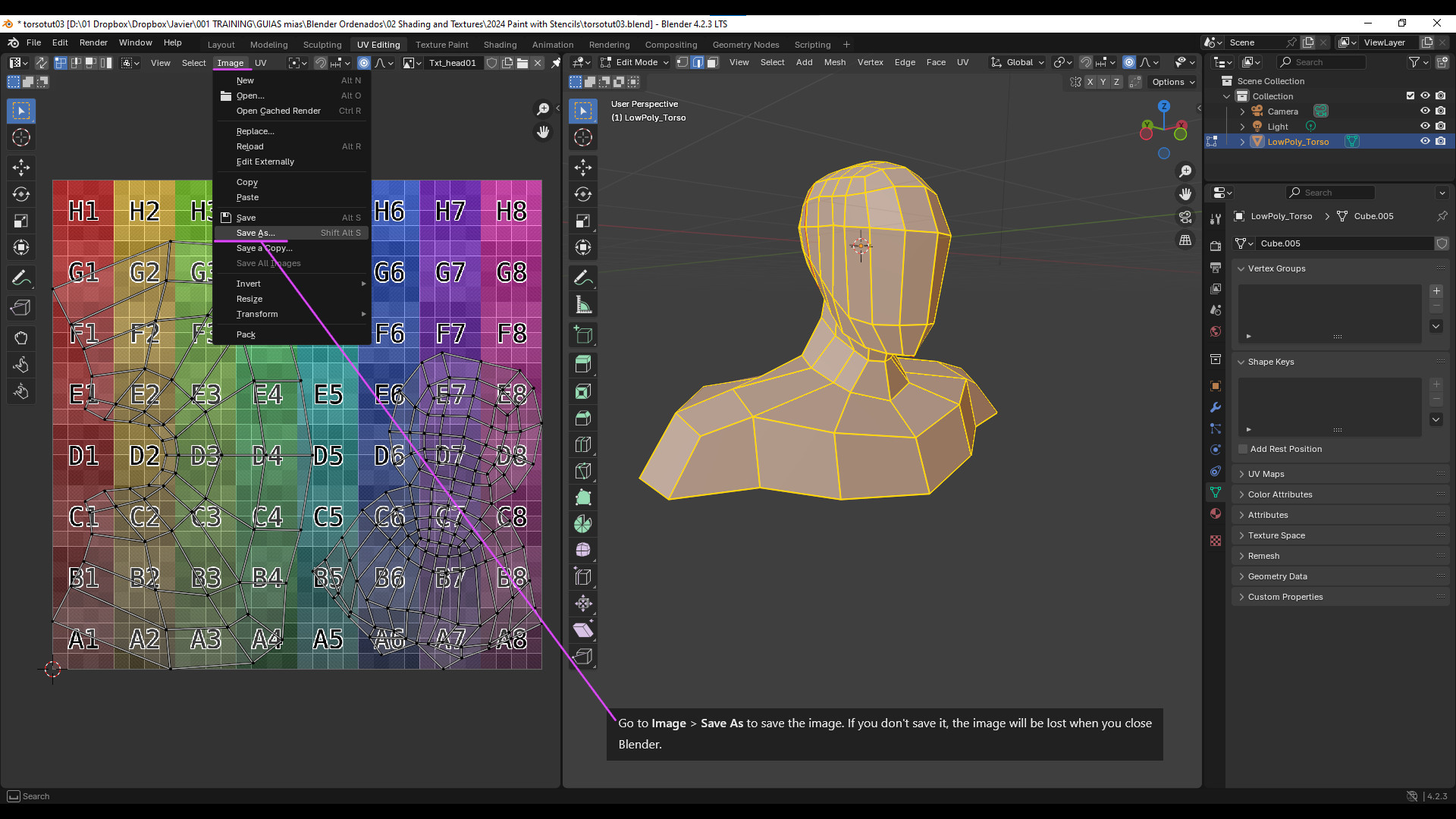Viewport: 1456px width, 819px height.
Task: Switch to the Texture Paint workspace tab
Action: point(441,45)
